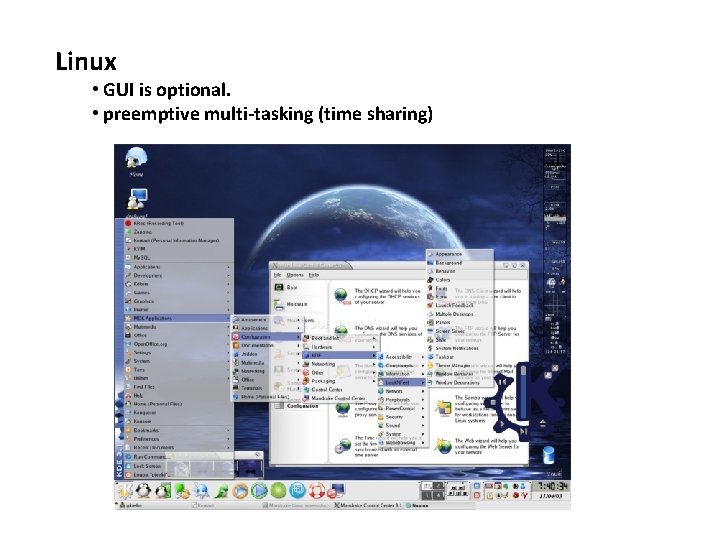
Task: Expand the Games submenu arrow
Action: [x=228, y=292]
